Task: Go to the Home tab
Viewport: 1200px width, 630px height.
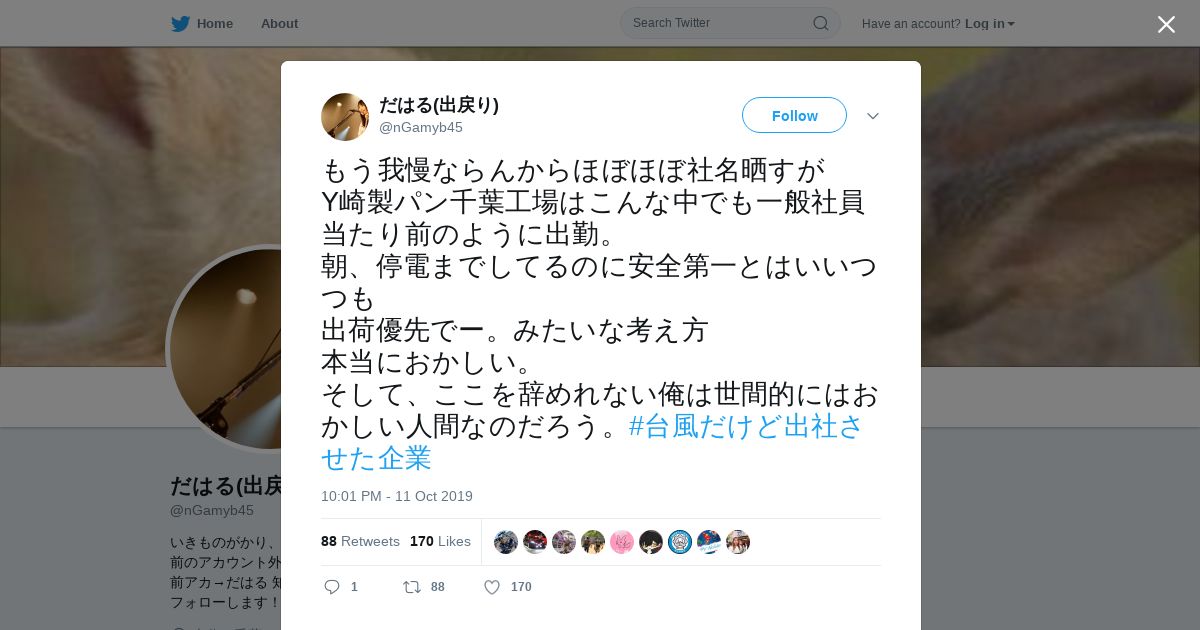Action: pos(202,24)
